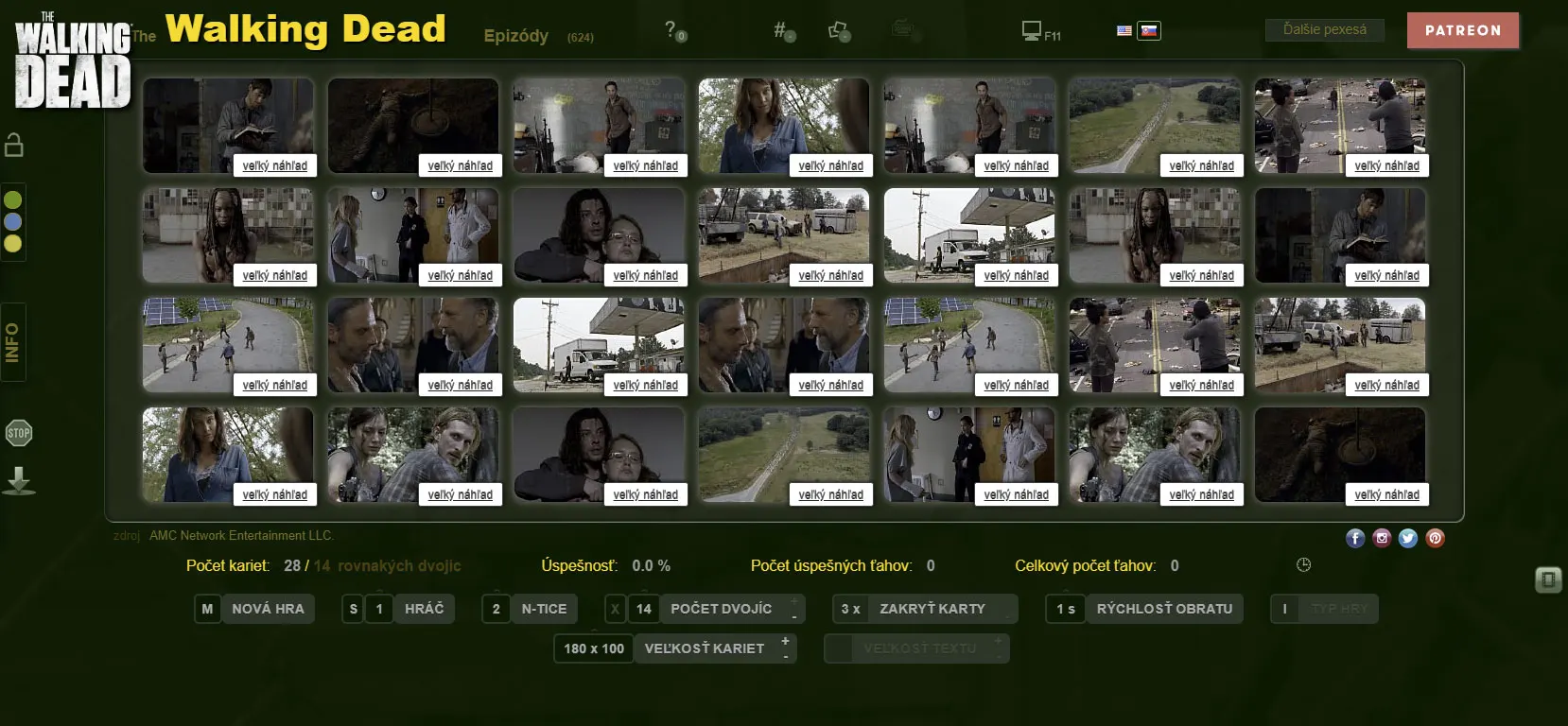The image size is (1568, 726).
Task: Switch language to the US flag
Action: click(1124, 30)
